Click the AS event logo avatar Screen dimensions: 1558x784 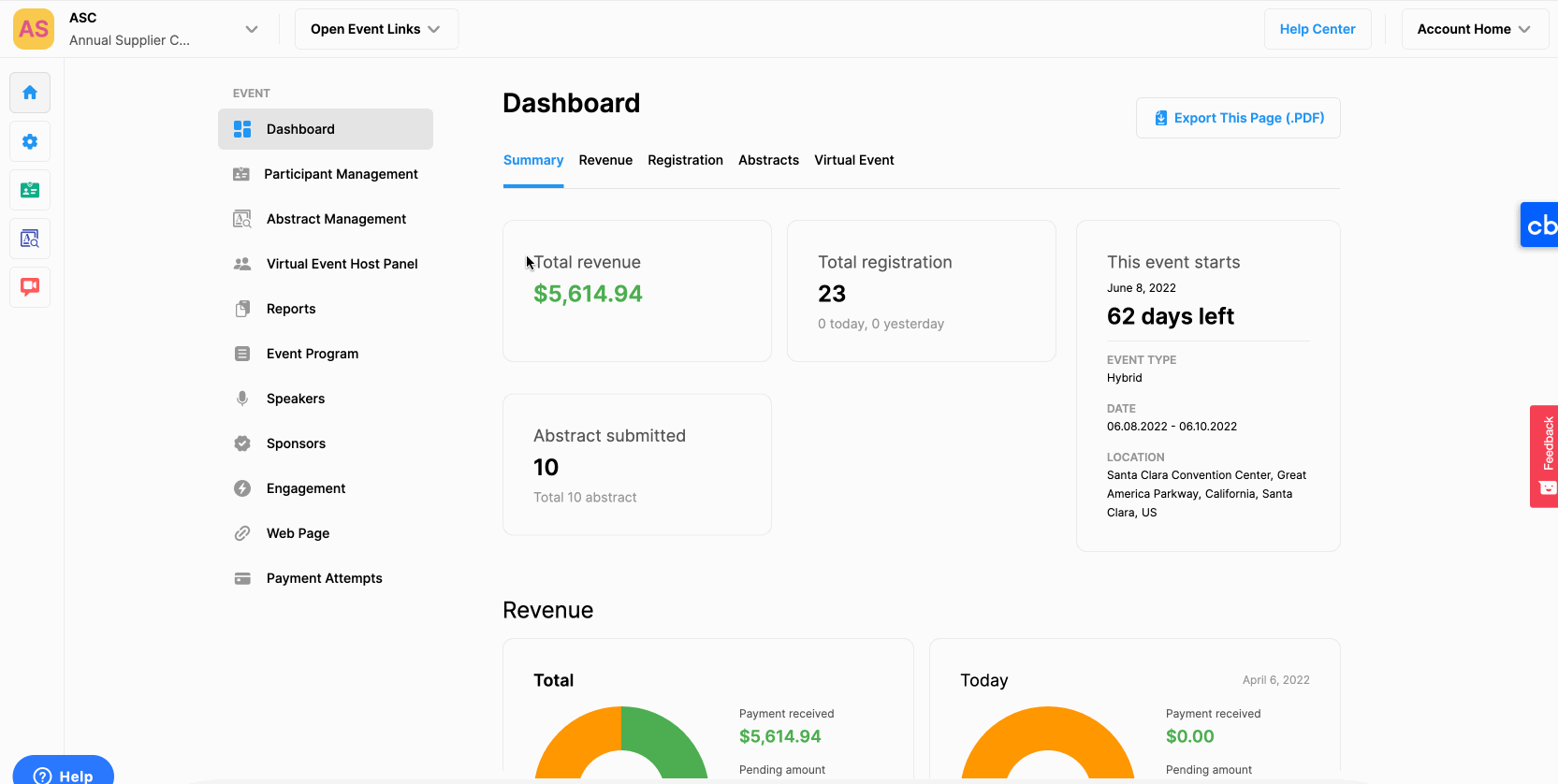click(x=34, y=29)
